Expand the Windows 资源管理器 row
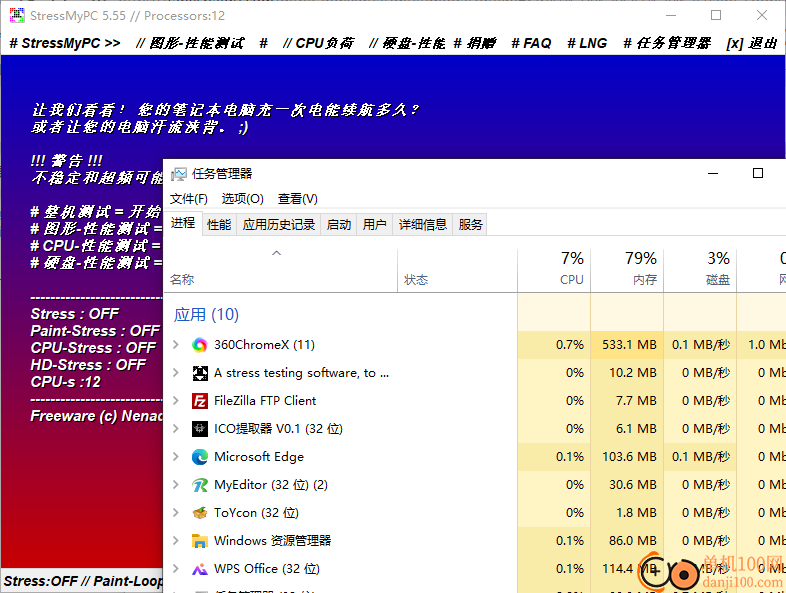Image resolution: width=786 pixels, height=593 pixels. [x=176, y=541]
